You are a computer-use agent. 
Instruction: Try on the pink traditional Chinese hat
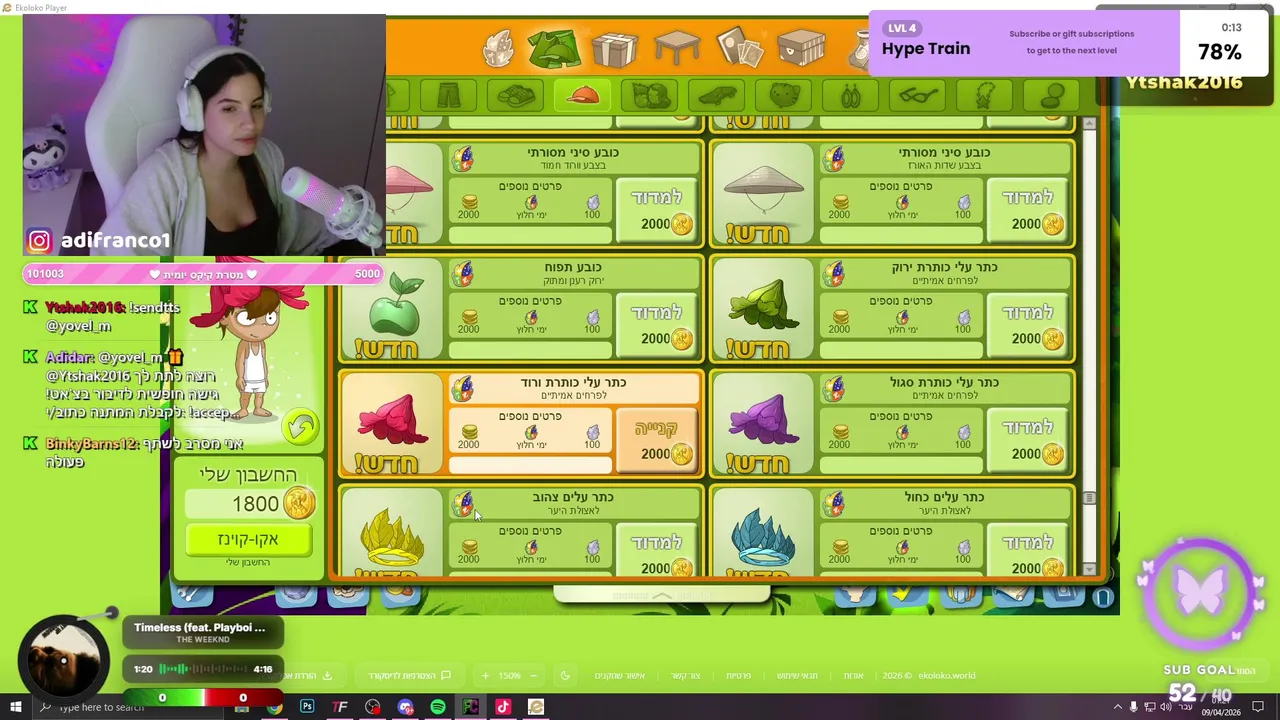pos(656,210)
